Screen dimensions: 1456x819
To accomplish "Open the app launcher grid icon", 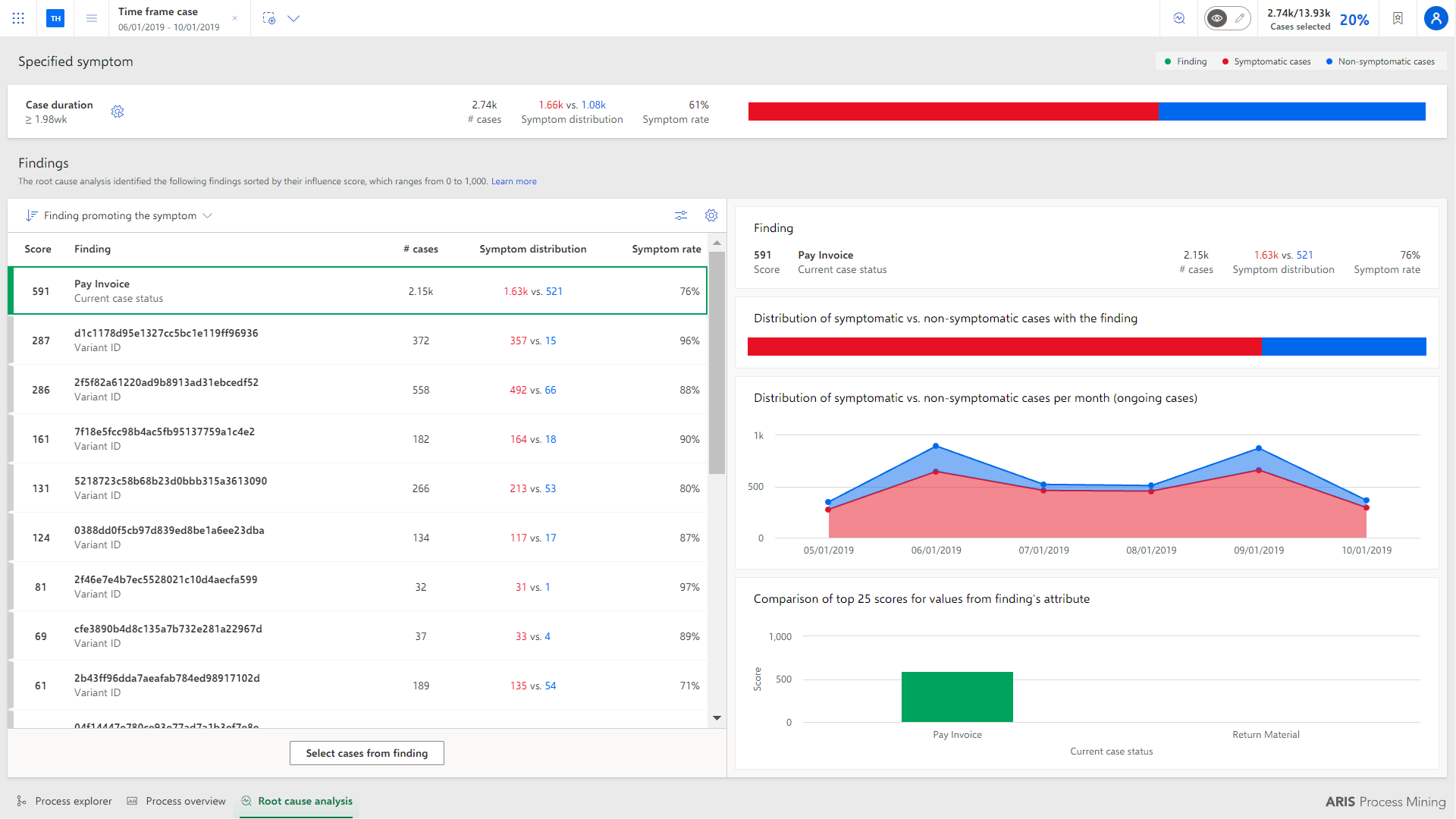I will point(18,18).
